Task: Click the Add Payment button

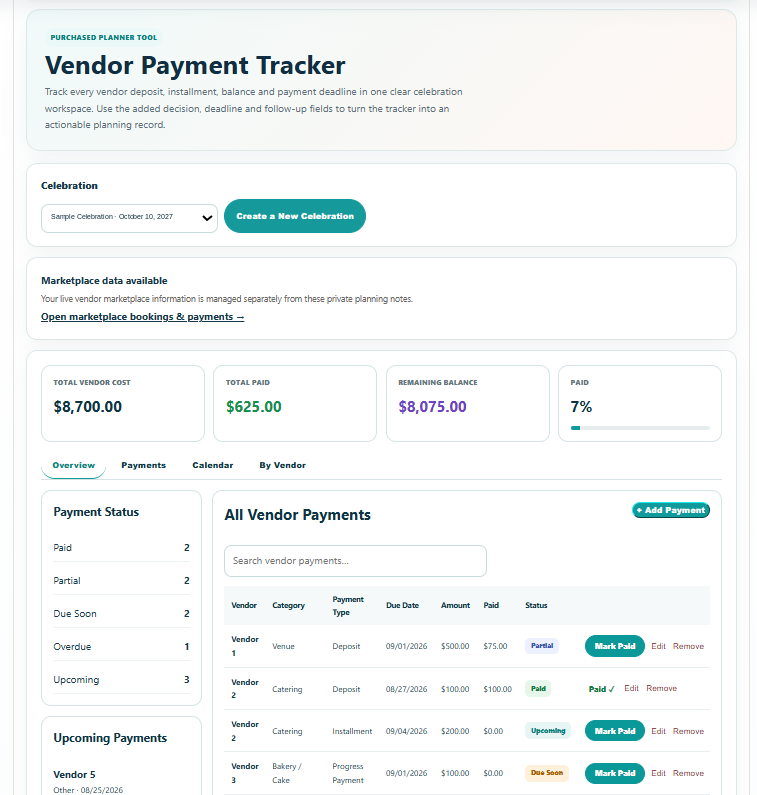Action: [671, 510]
